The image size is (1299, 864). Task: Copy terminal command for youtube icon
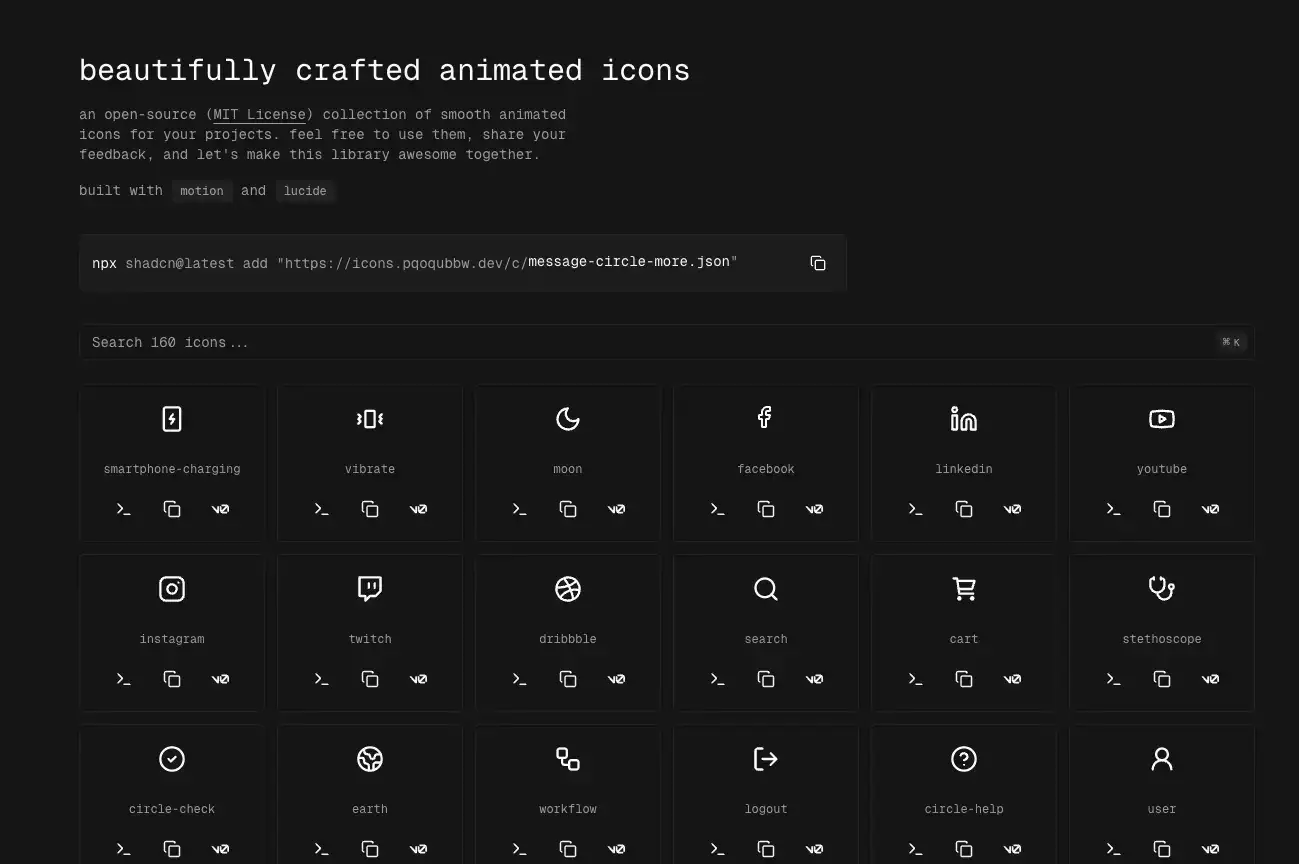pos(1114,509)
